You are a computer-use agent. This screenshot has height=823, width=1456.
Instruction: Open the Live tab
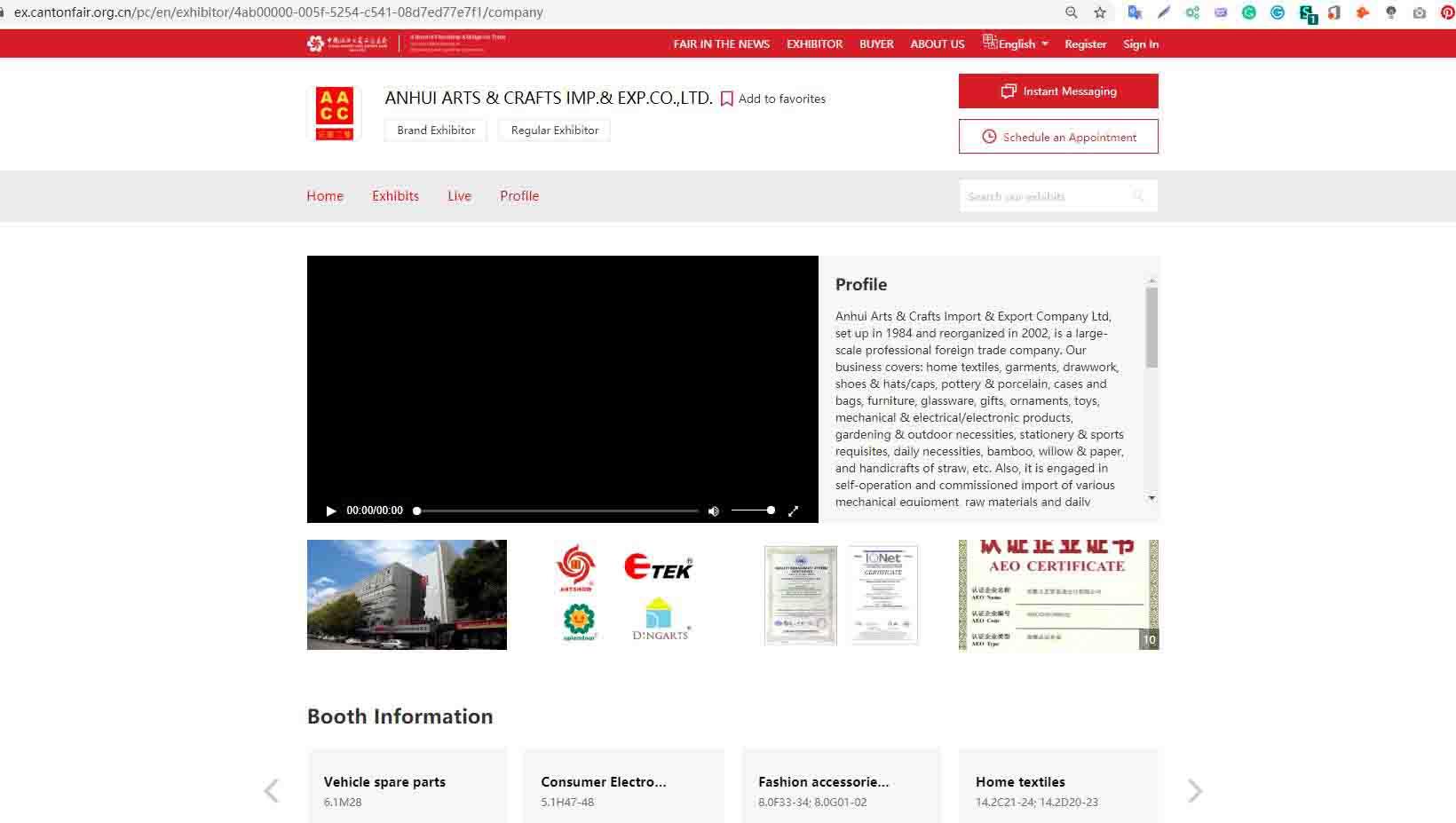coord(459,196)
